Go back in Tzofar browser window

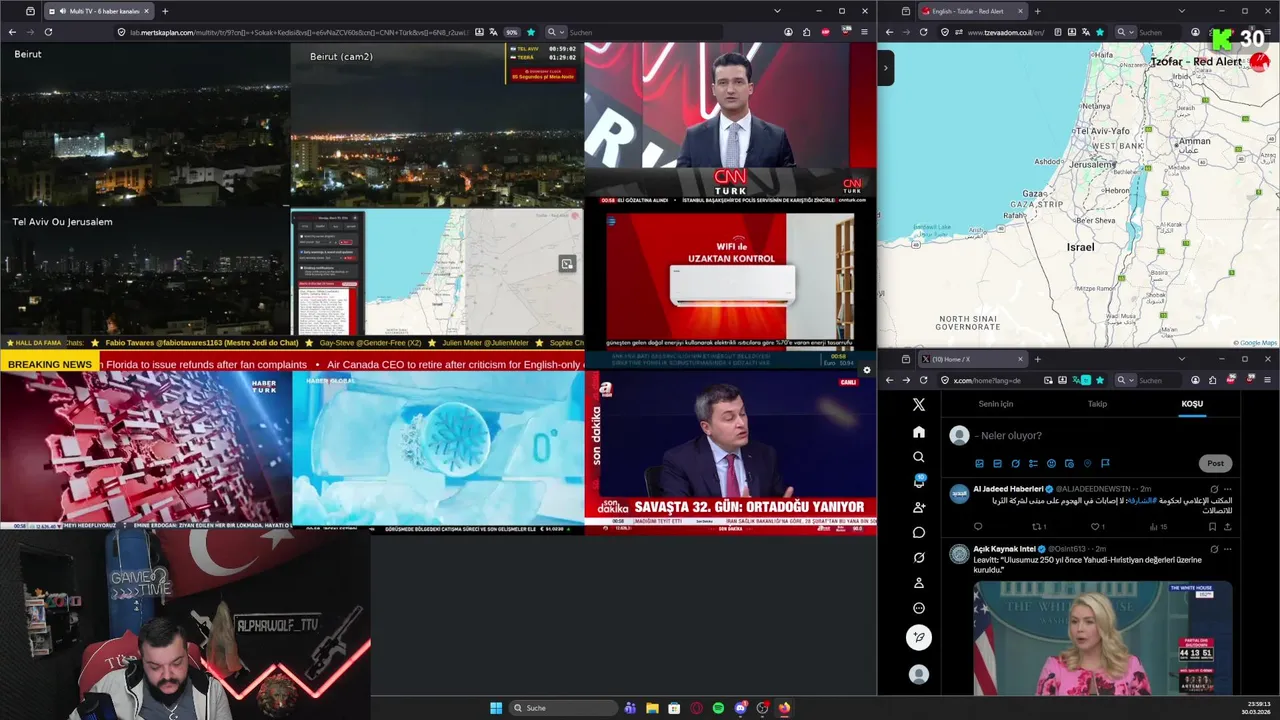point(889,32)
